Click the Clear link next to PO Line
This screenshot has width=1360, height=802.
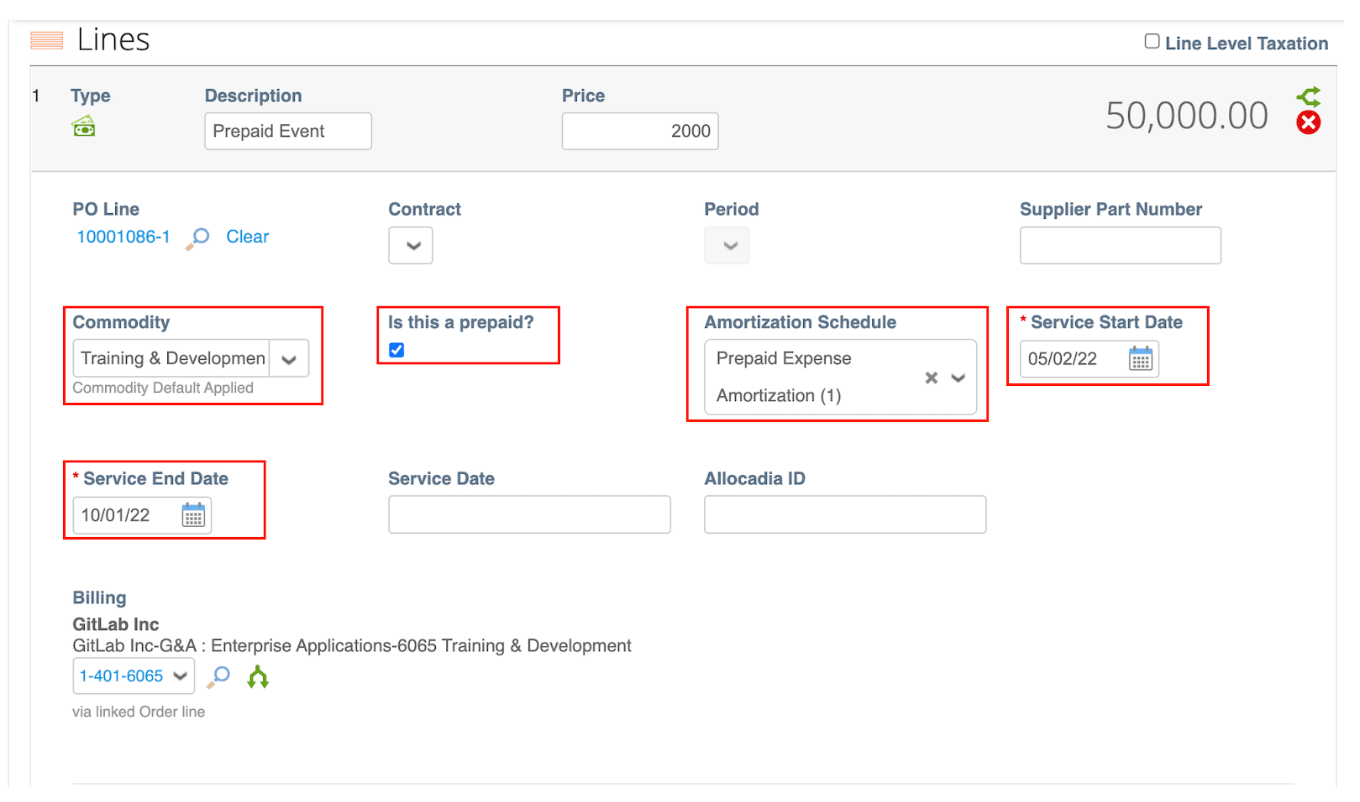pos(247,237)
